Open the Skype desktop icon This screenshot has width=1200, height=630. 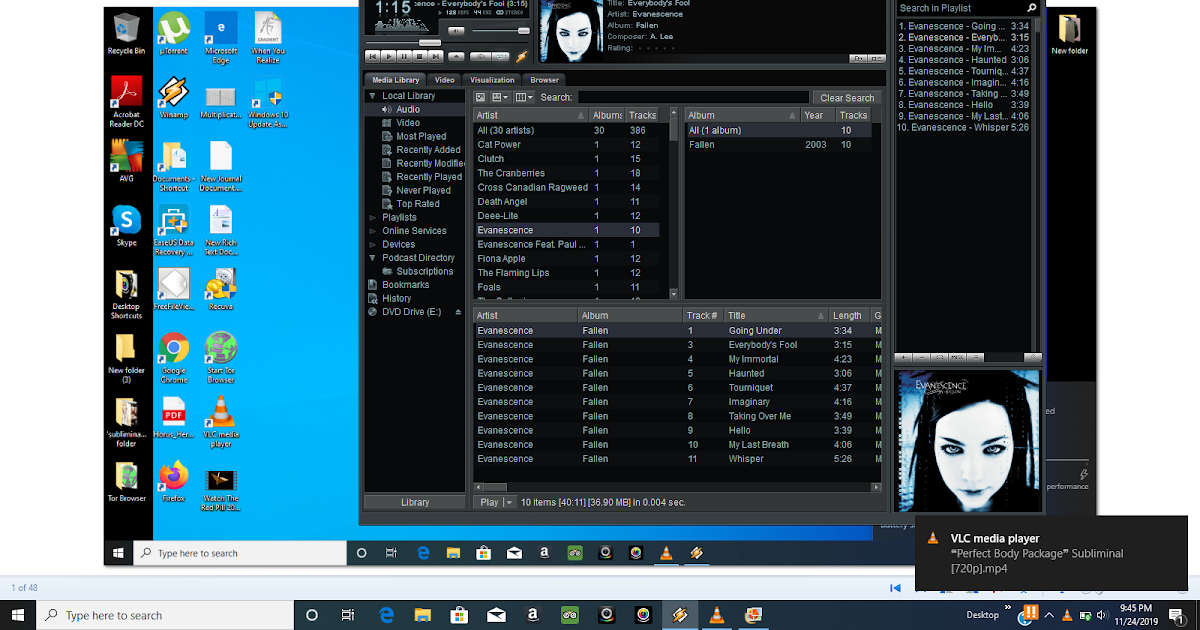[127, 226]
